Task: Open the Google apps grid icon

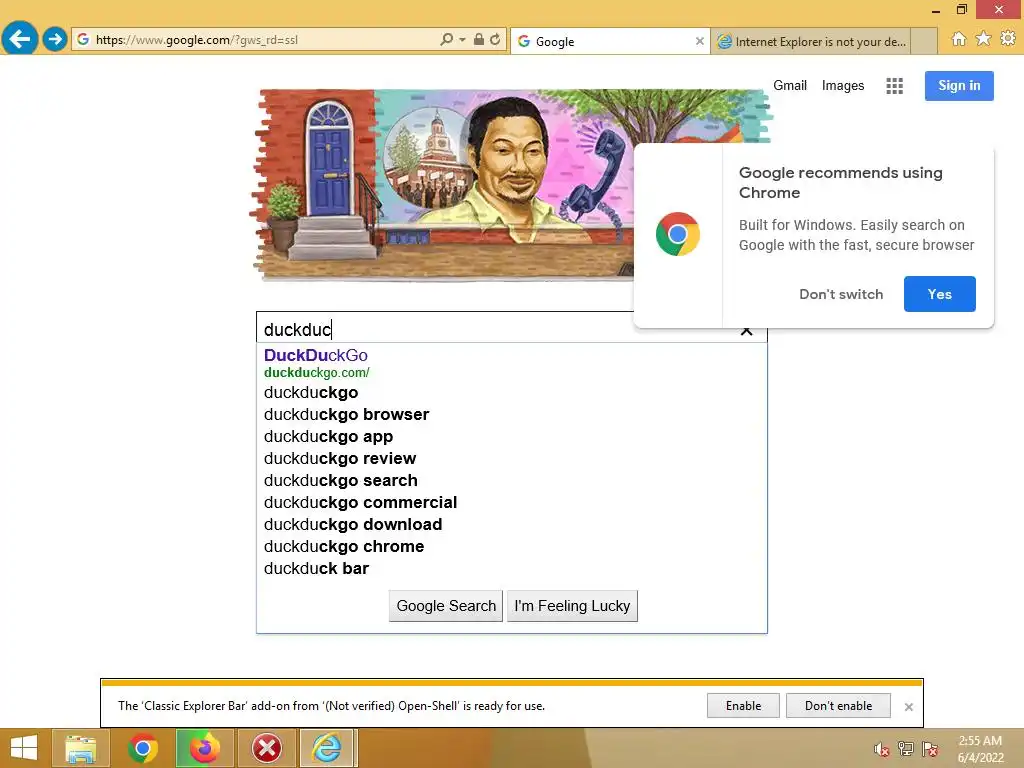Action: [x=894, y=86]
